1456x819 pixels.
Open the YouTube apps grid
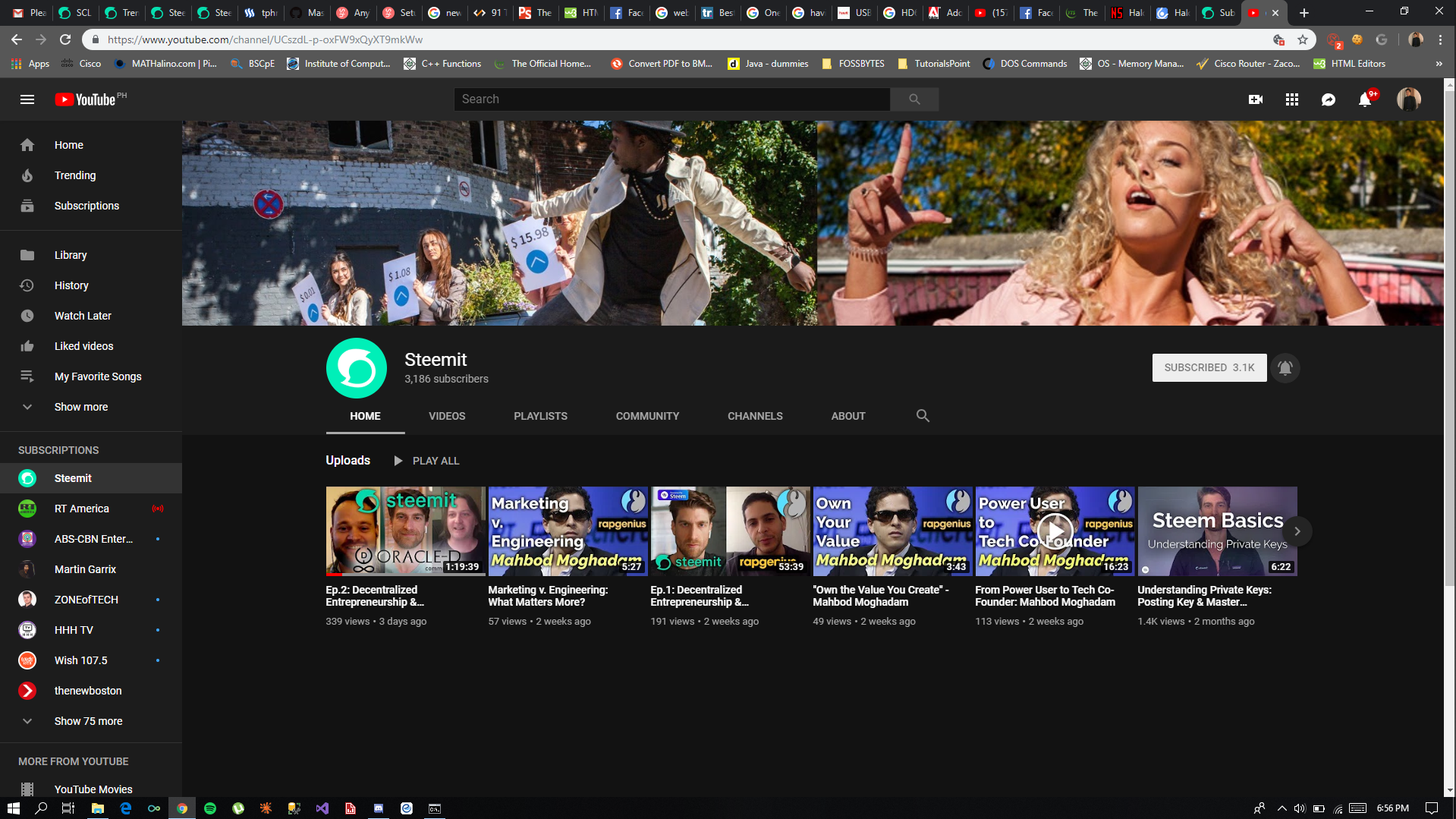click(1292, 99)
